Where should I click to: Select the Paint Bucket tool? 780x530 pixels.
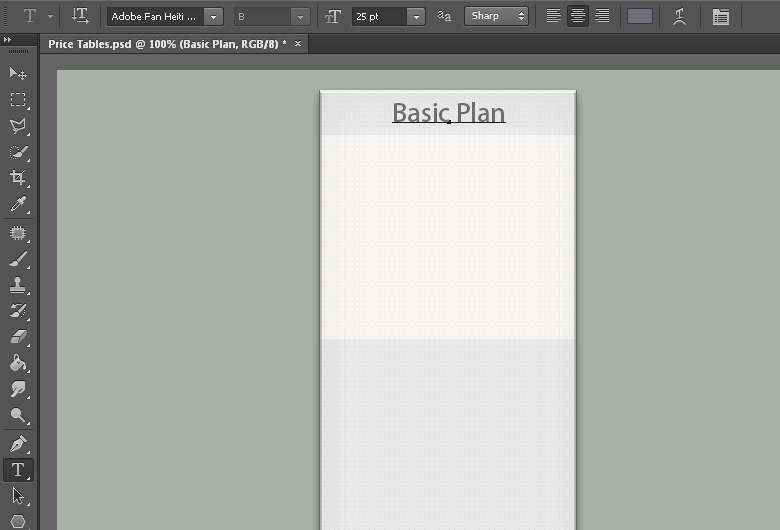[x=18, y=364]
